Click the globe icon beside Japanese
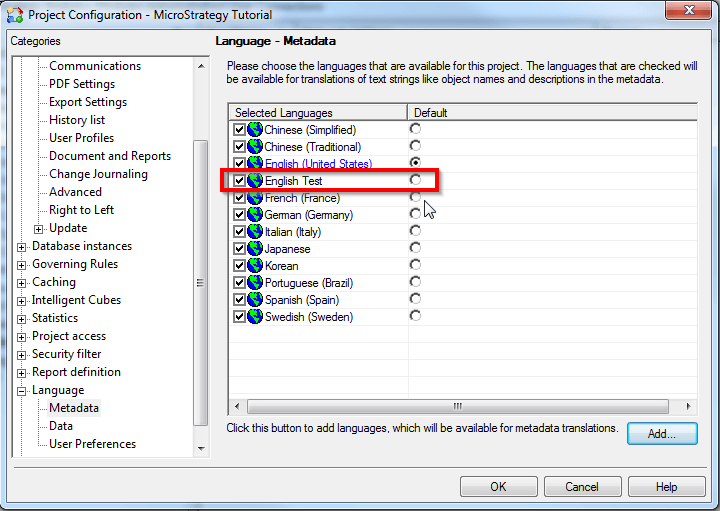The image size is (720, 511). click(x=255, y=248)
